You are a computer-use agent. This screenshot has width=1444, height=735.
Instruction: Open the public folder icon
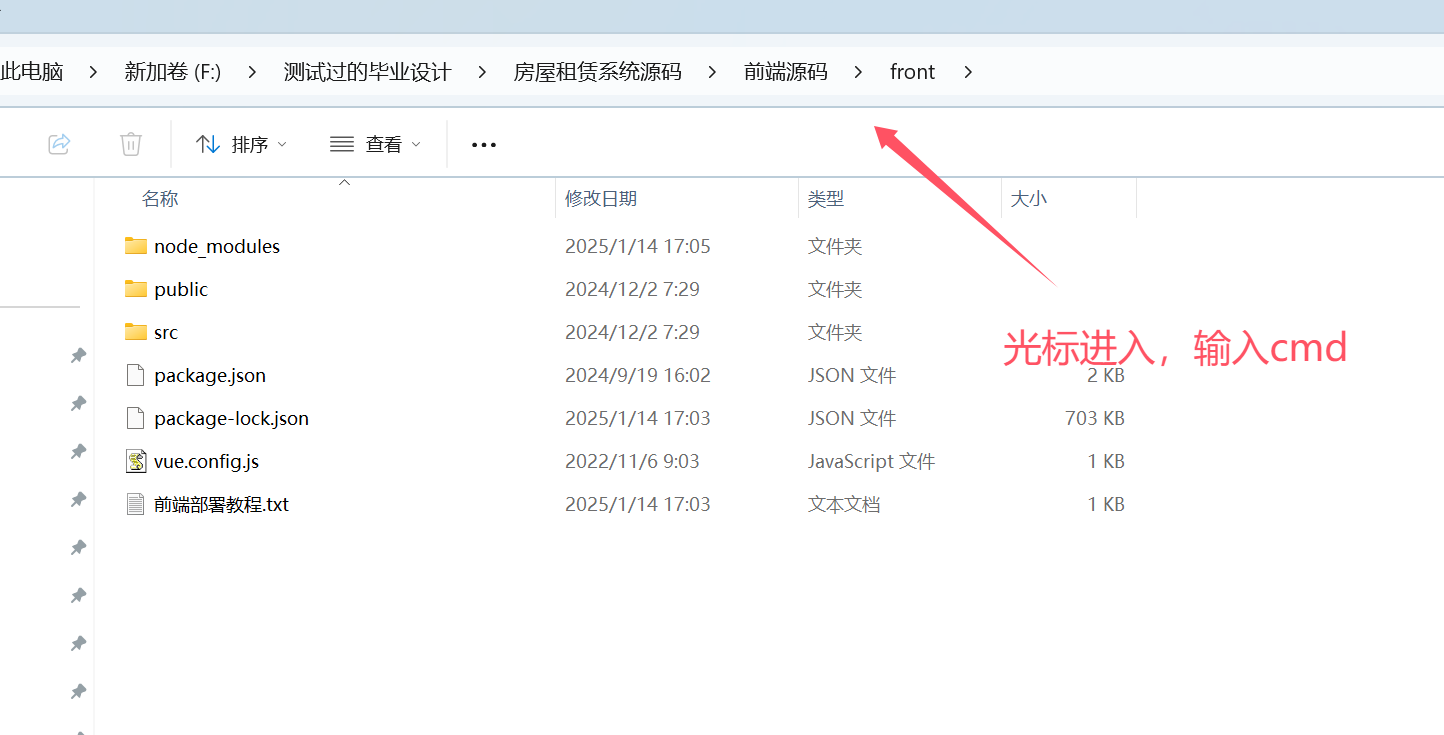136,289
